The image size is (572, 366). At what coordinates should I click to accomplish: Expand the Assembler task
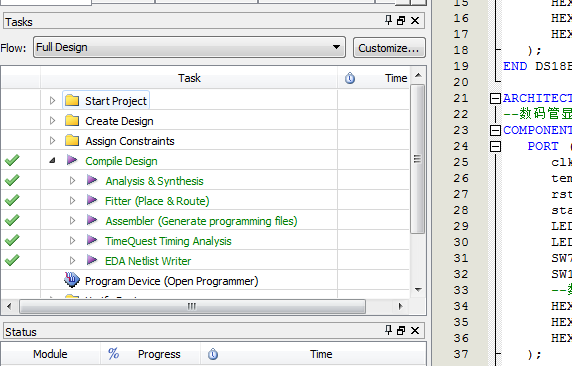coord(72,221)
